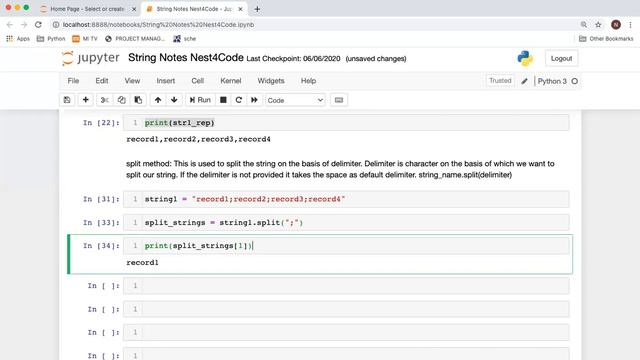Save the notebook with the floppy icon

tap(67, 100)
